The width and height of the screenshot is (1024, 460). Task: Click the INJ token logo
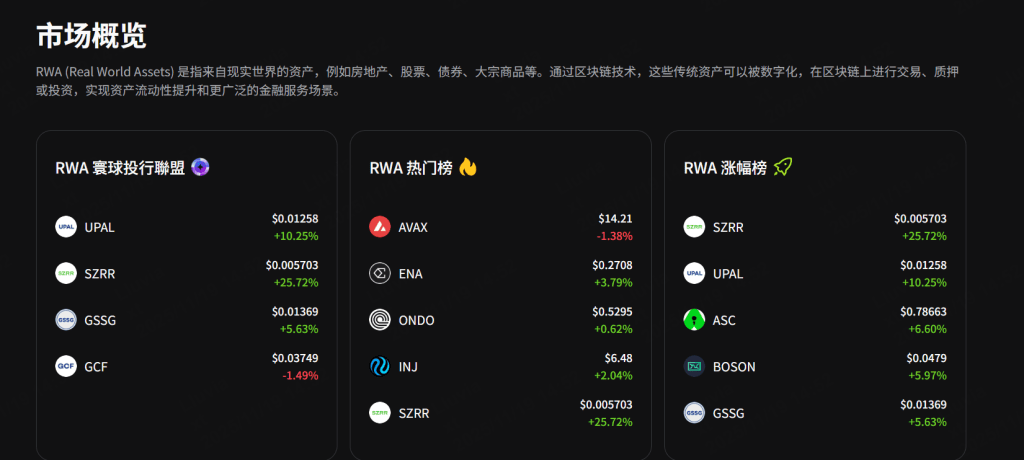[380, 366]
